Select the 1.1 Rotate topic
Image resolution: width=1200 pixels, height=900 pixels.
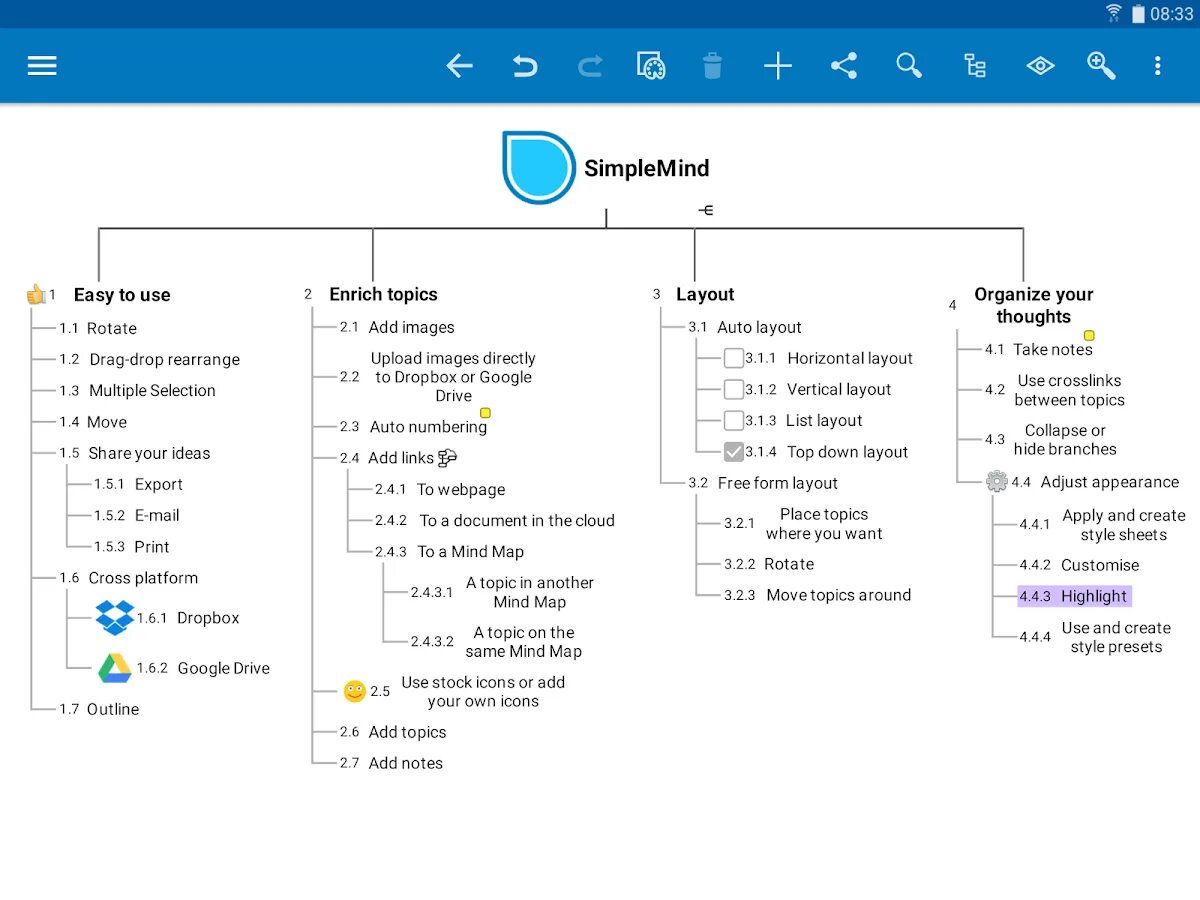coord(111,328)
